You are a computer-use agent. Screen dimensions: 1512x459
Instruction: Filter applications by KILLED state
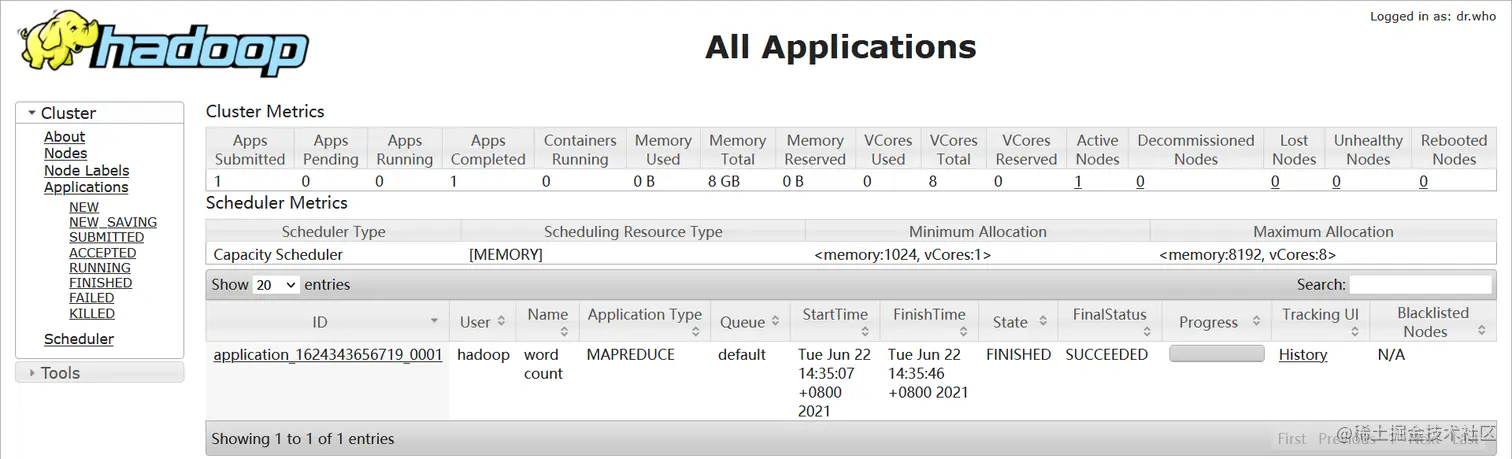click(x=92, y=313)
